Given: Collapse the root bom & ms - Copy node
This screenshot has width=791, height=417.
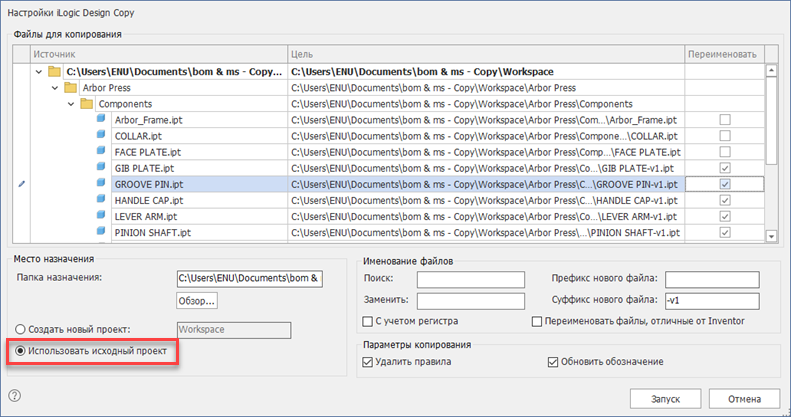Looking at the screenshot, I should pos(39,71).
